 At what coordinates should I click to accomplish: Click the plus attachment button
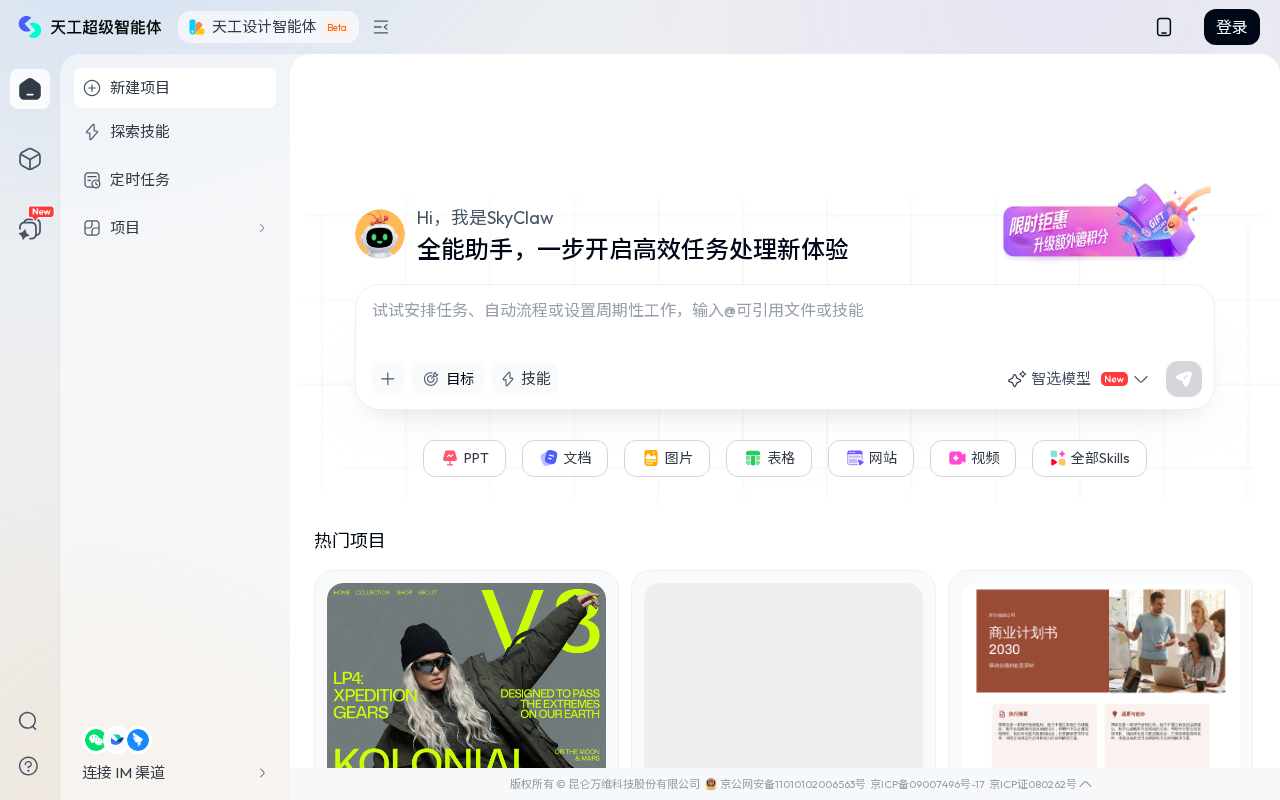pos(388,379)
